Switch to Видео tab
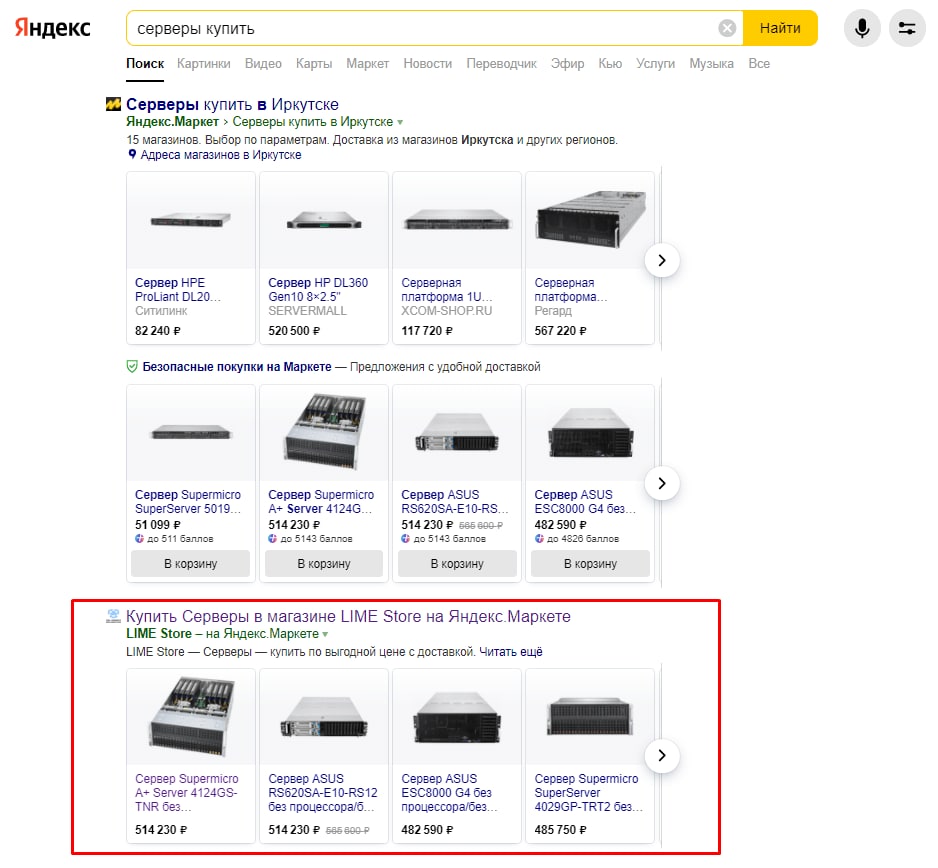938x868 pixels. (x=263, y=63)
